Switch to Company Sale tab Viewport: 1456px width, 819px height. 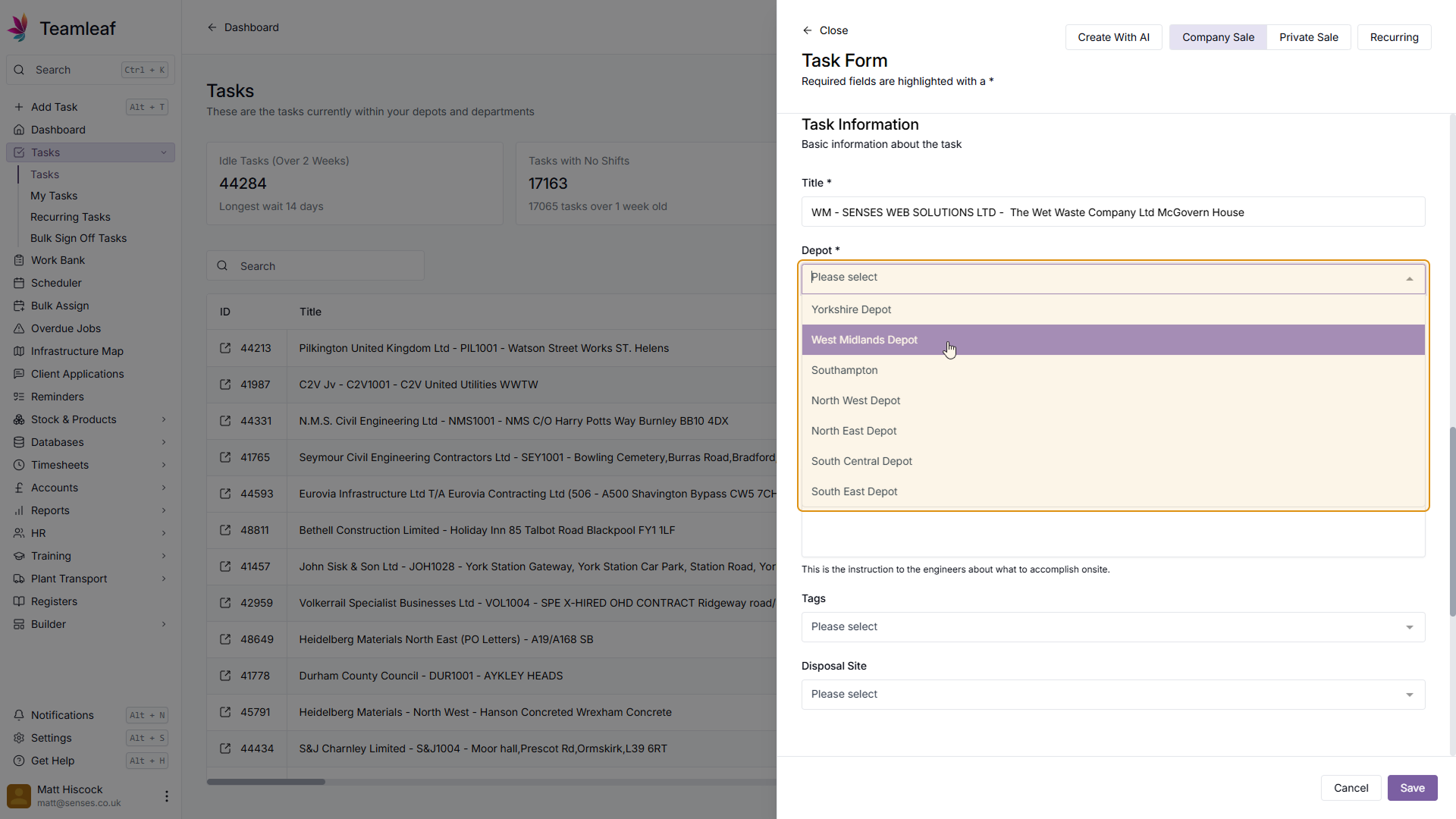coord(1218,37)
